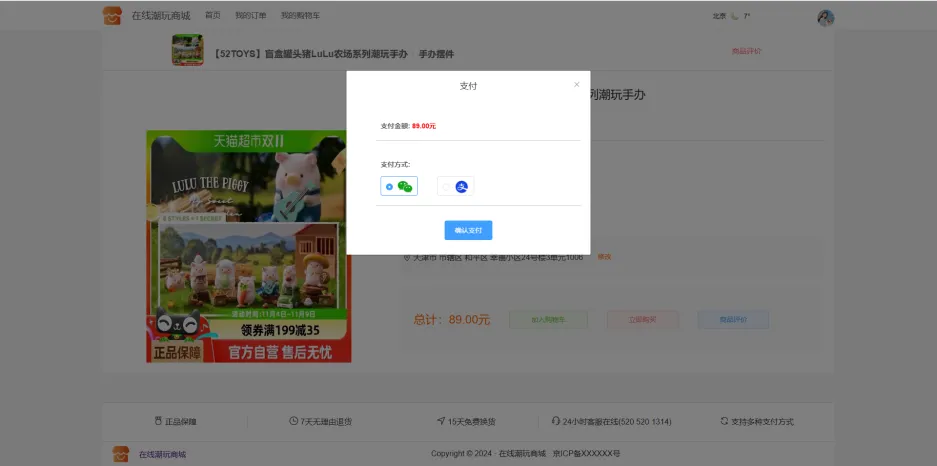
Task: Click the 24-hour customer service headset icon
Action: (556, 421)
